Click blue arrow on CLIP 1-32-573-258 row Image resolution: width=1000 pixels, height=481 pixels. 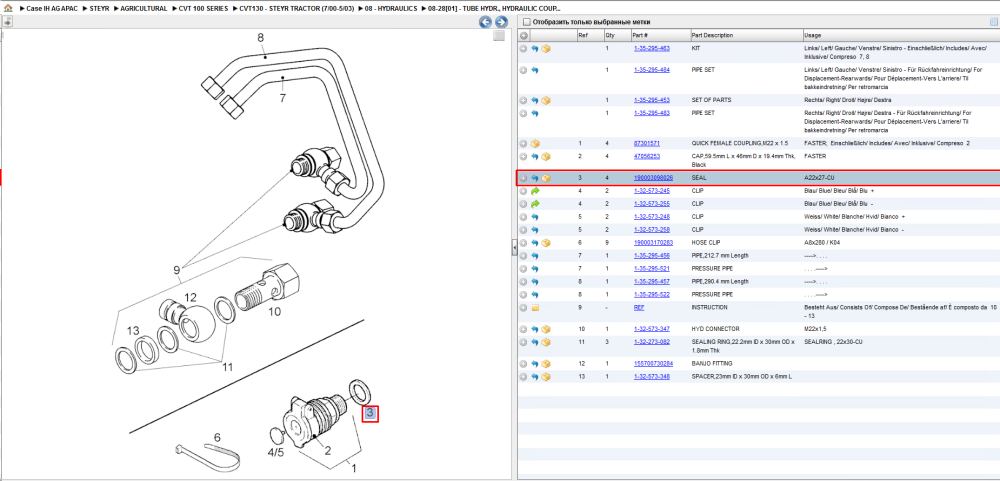coord(534,230)
